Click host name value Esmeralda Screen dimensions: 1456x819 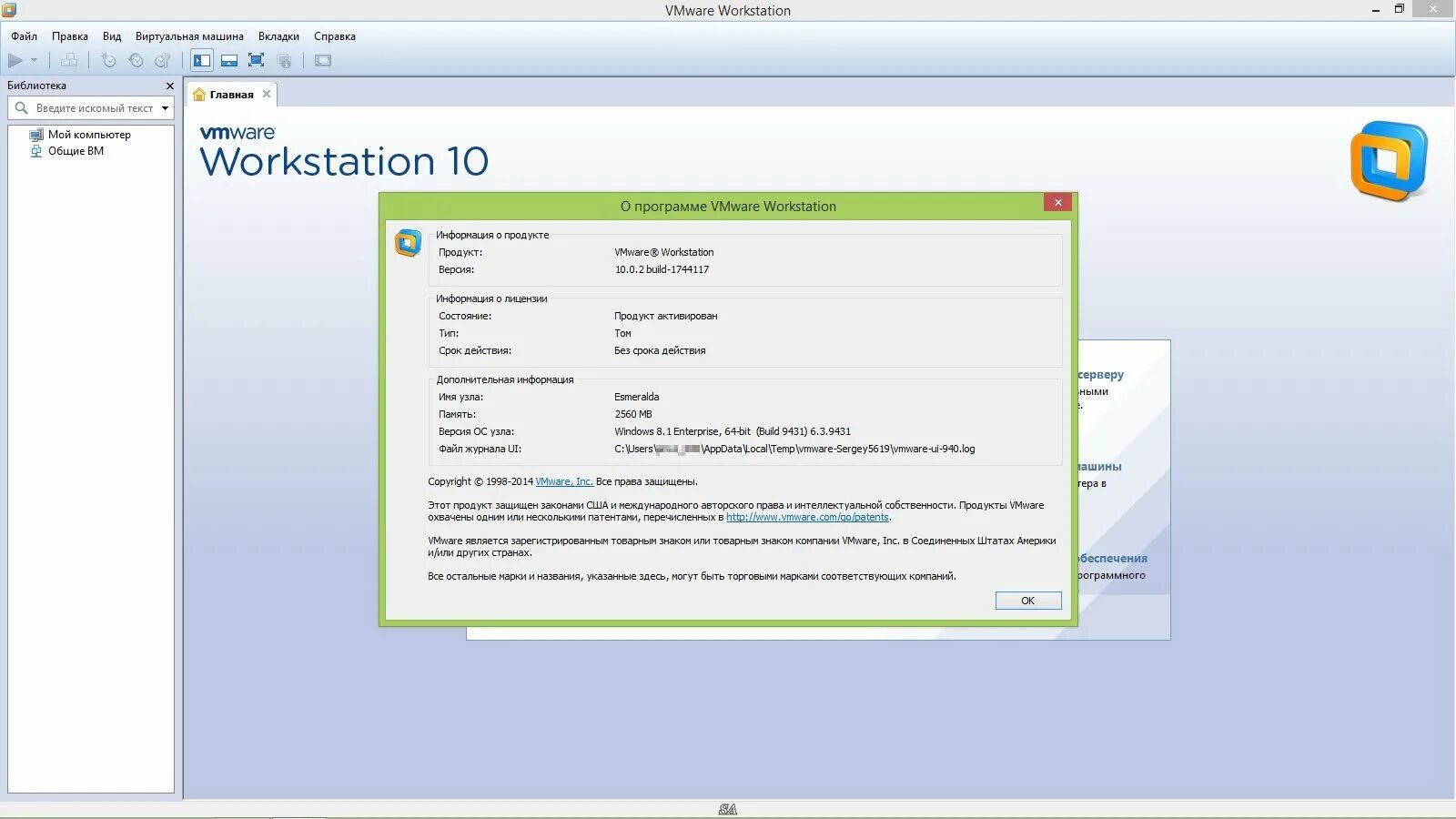coord(637,397)
